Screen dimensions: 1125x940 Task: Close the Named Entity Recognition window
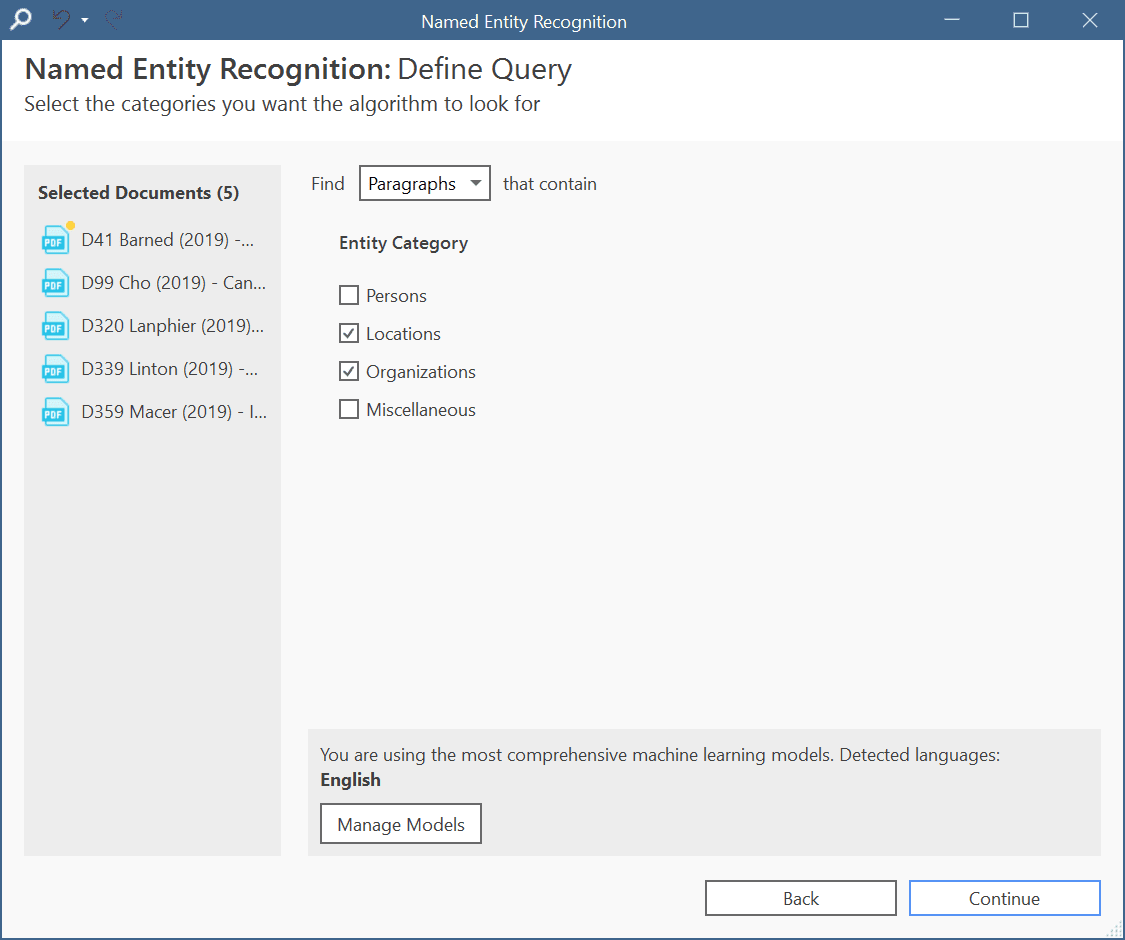pyautogui.click(x=1090, y=20)
